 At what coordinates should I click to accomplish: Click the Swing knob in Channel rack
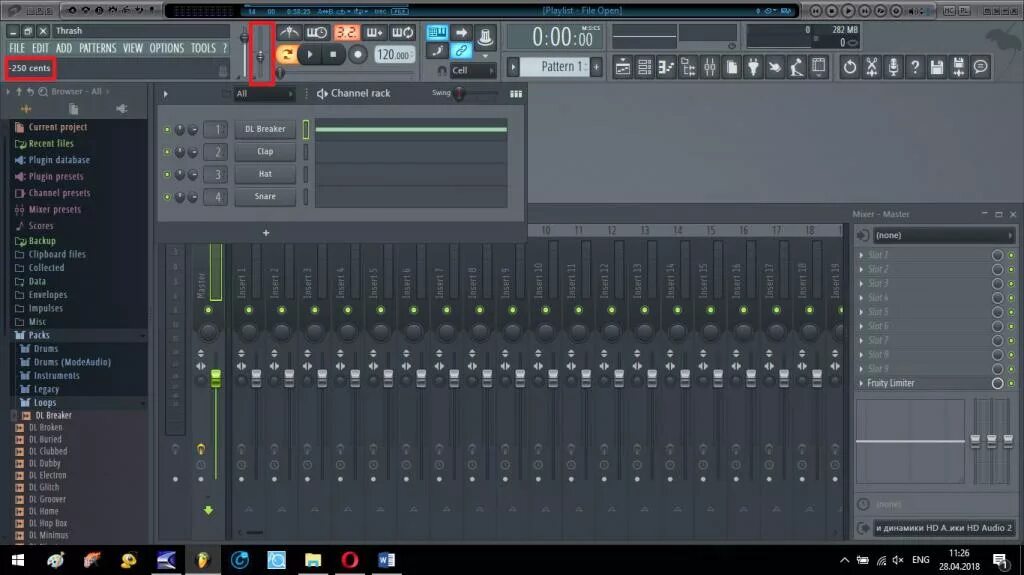(460, 94)
